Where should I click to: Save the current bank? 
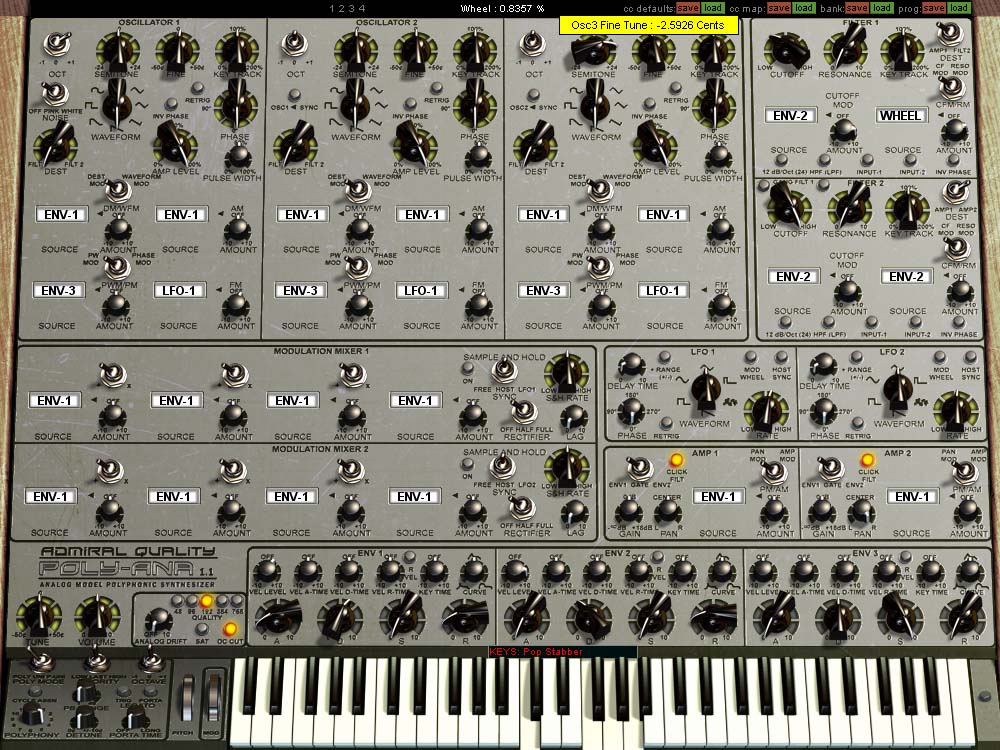pos(857,8)
